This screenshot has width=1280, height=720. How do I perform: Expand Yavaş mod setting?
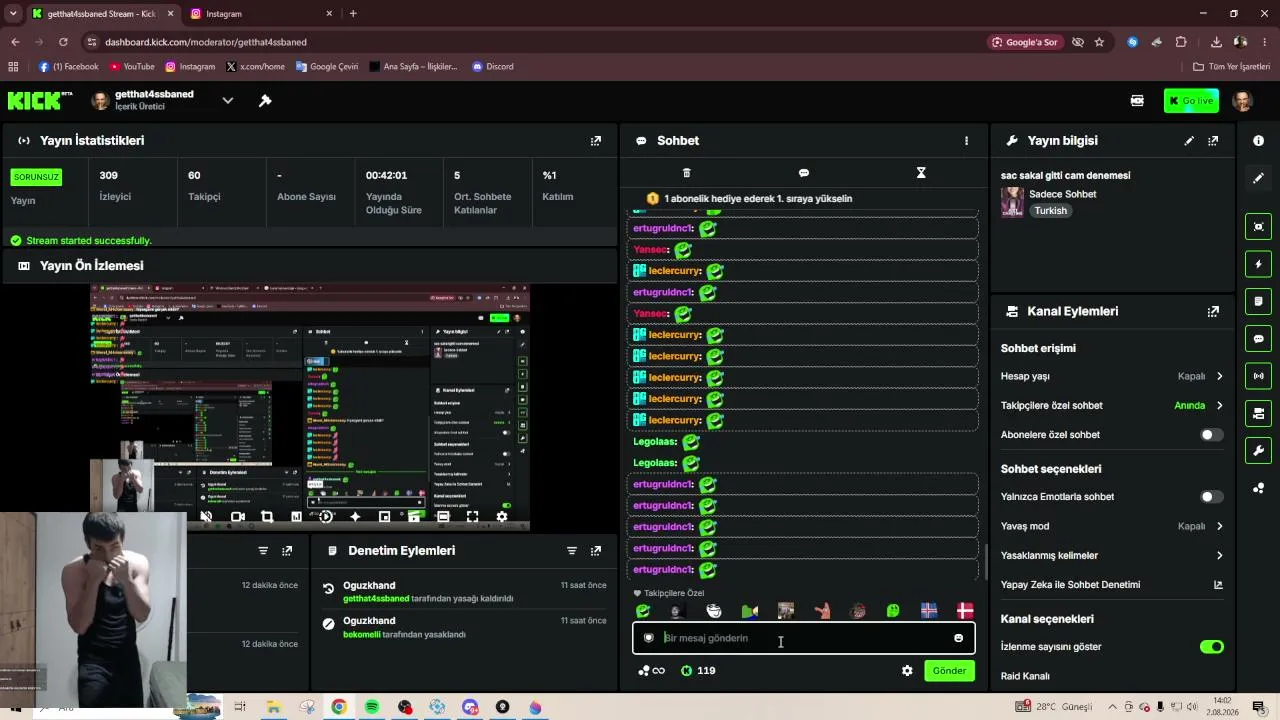point(1112,526)
